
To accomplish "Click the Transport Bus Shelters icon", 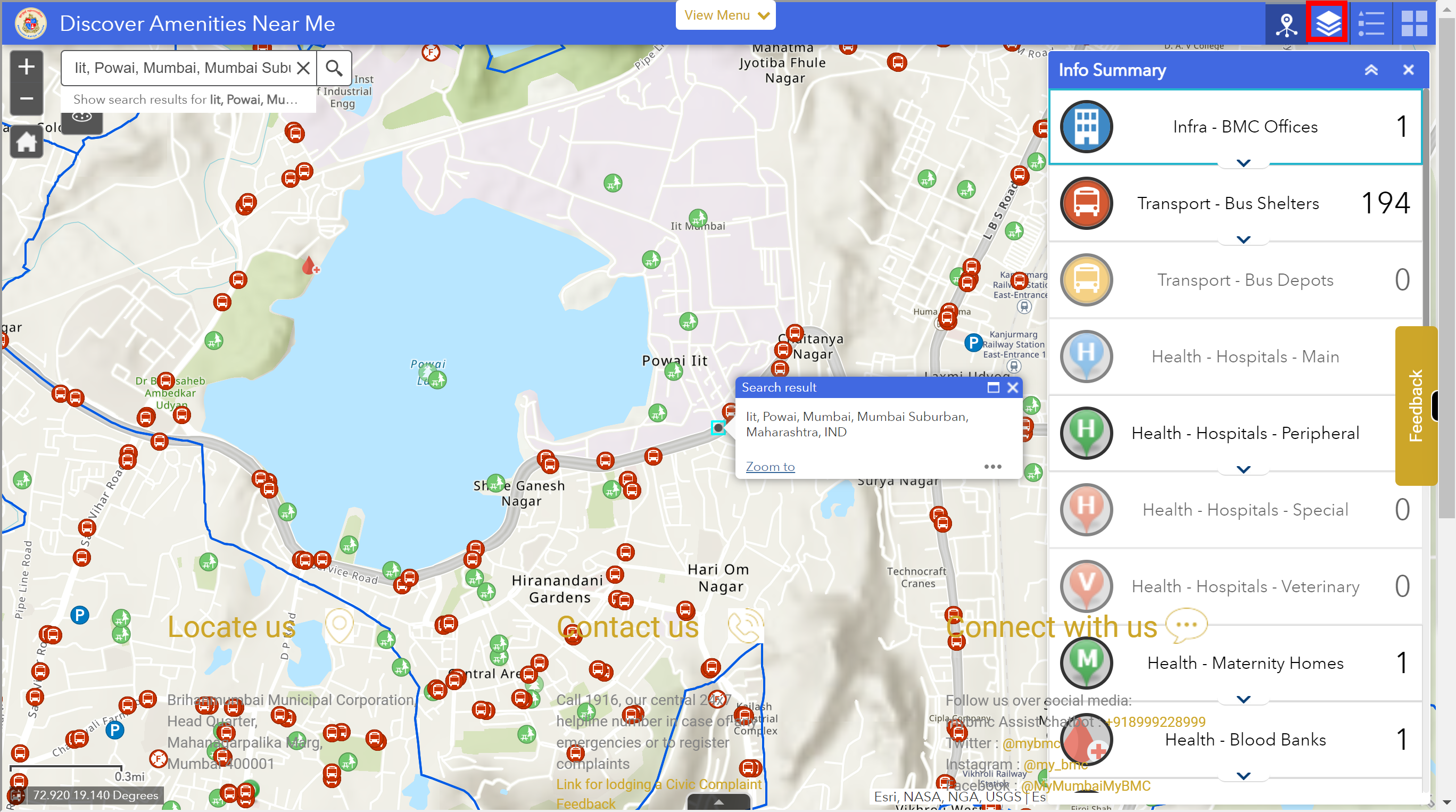I will pyautogui.click(x=1085, y=203).
